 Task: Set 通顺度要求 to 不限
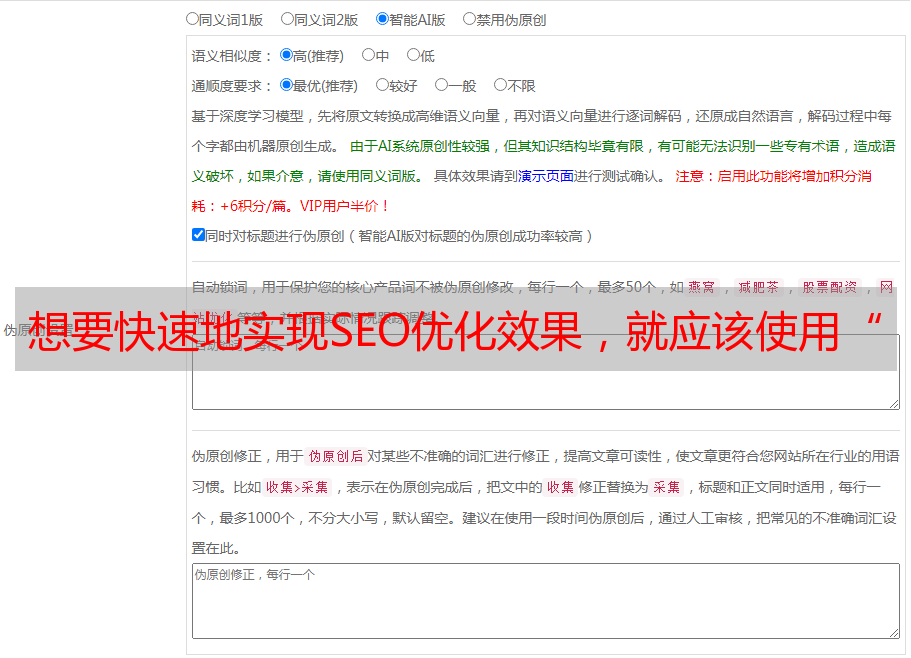point(500,85)
